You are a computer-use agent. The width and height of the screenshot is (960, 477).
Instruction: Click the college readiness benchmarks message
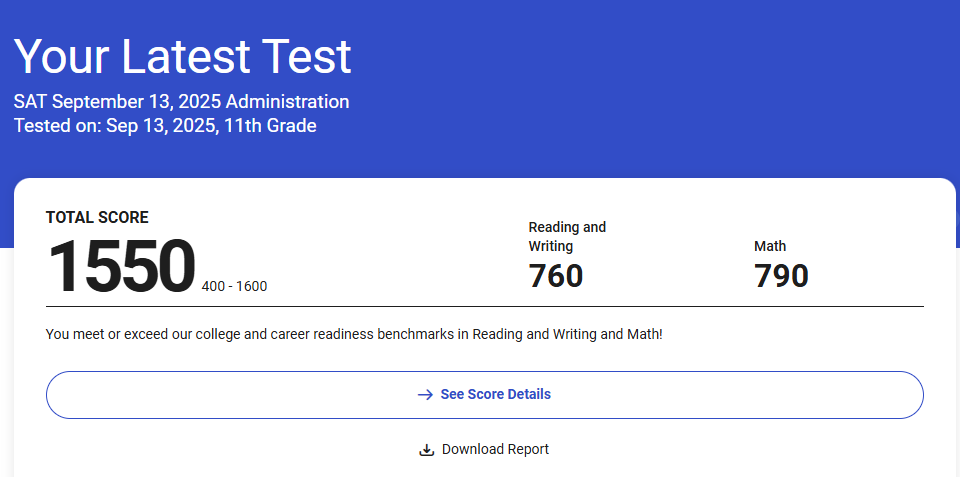(x=354, y=334)
